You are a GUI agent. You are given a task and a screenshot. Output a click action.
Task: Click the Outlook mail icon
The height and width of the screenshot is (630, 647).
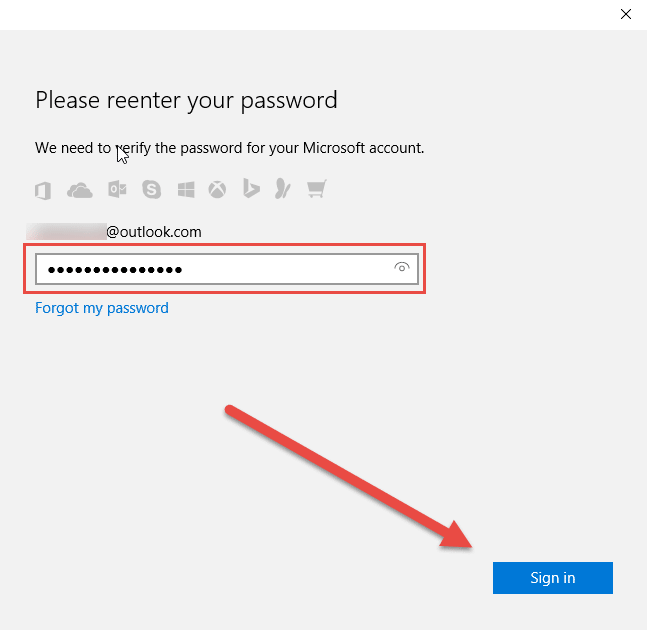[x=117, y=189]
